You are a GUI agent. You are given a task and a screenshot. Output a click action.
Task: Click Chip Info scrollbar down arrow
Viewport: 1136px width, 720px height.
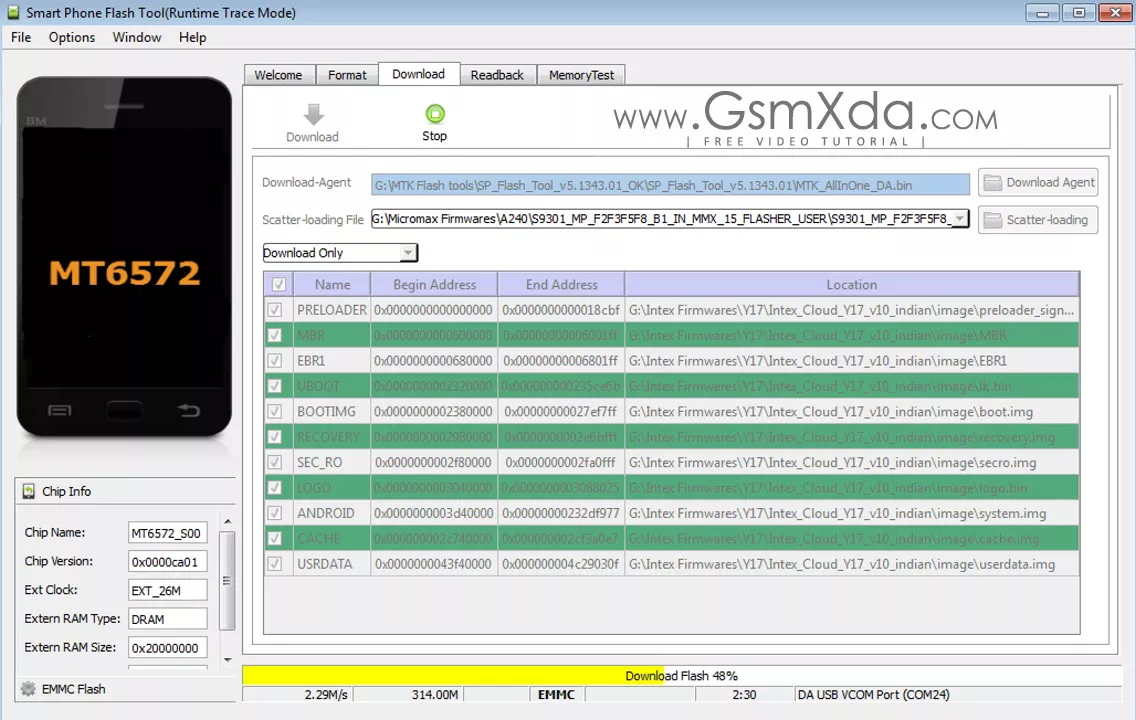[227, 659]
